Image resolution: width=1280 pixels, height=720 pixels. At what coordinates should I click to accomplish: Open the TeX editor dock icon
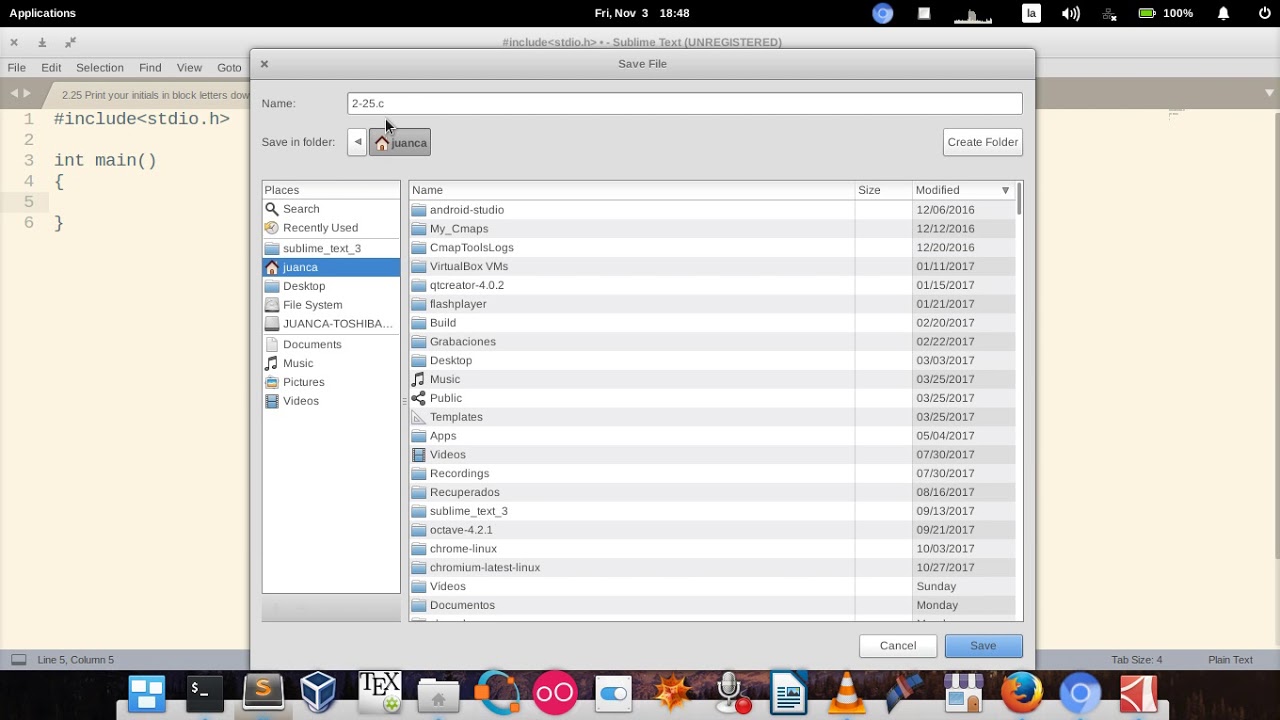(380, 692)
